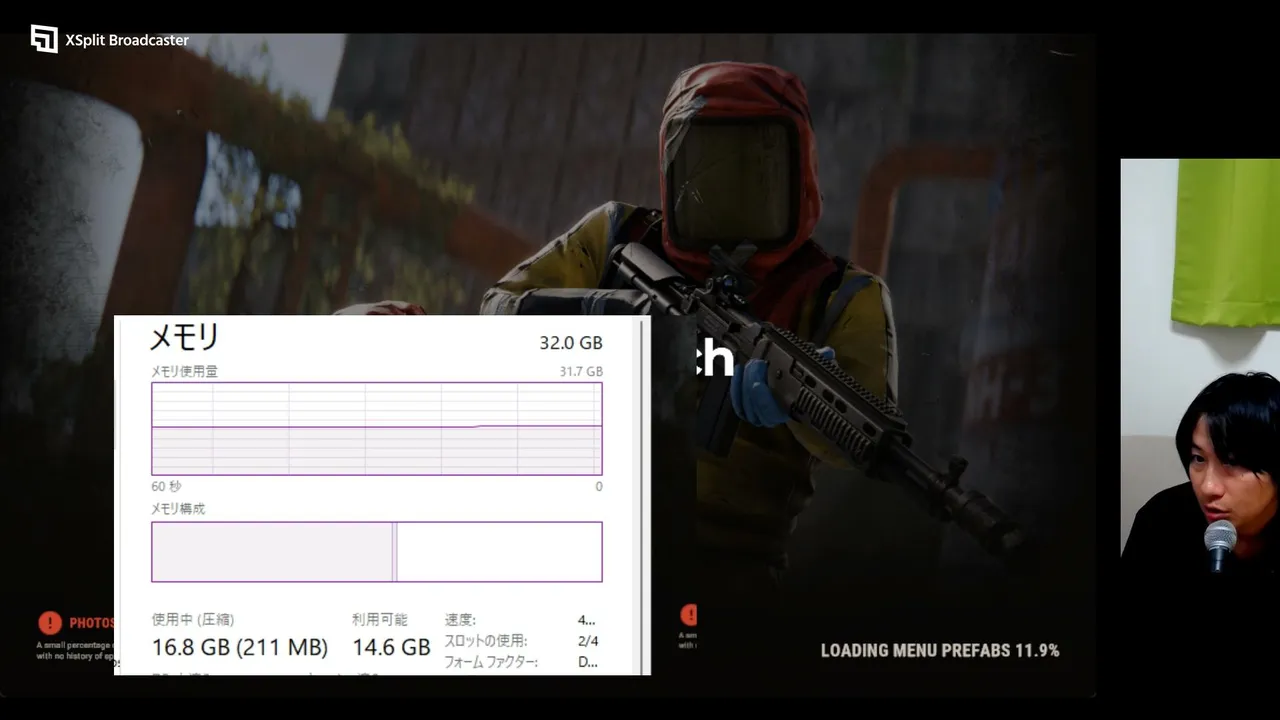
Task: Click the 速度: label
Action: [x=460, y=620]
